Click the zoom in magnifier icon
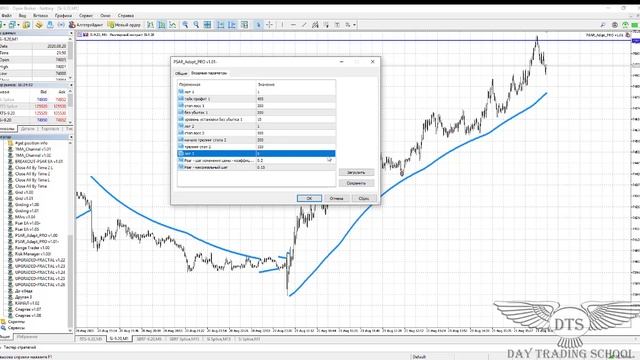The width and height of the screenshot is (640, 360). (x=185, y=25)
